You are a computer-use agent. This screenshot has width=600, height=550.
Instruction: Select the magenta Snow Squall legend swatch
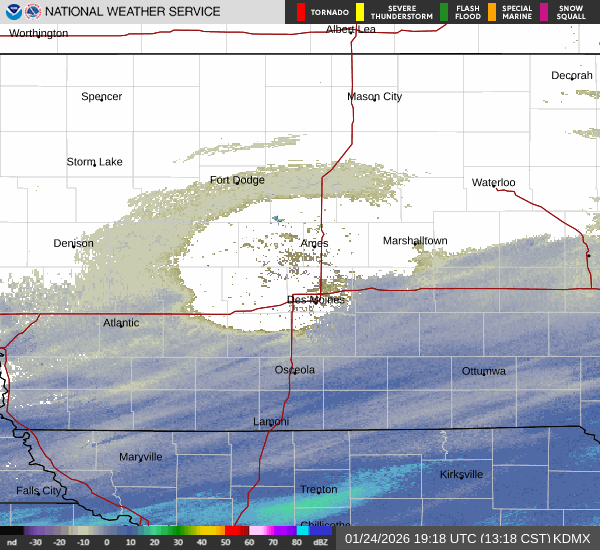544,12
